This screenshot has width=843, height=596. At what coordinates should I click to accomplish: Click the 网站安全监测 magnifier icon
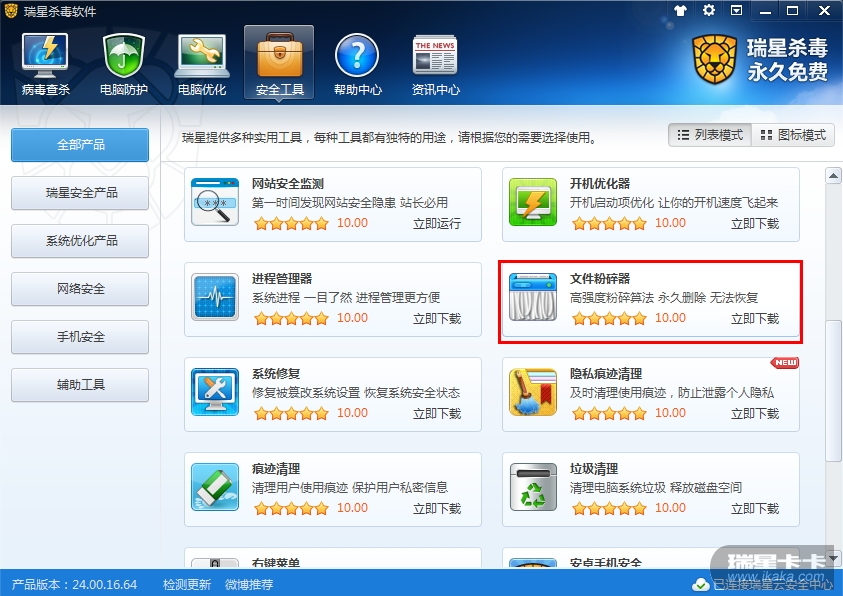click(215, 202)
